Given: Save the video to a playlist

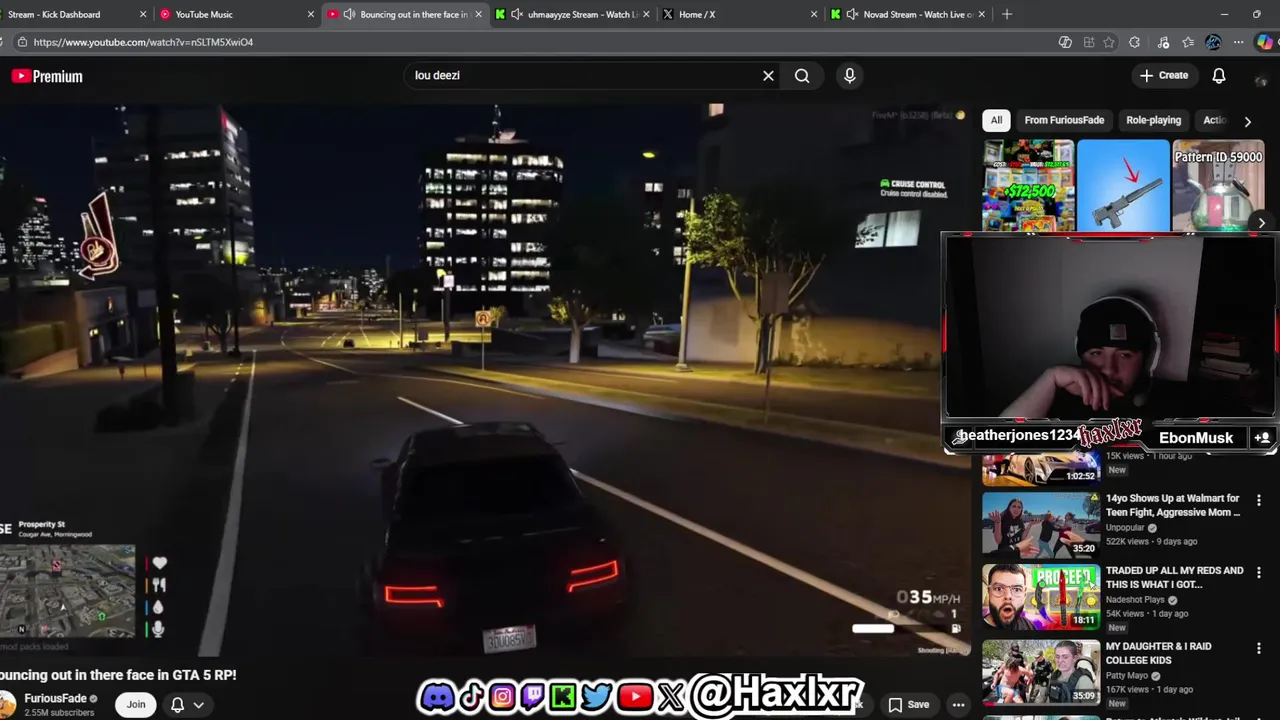Looking at the screenshot, I should (x=909, y=704).
